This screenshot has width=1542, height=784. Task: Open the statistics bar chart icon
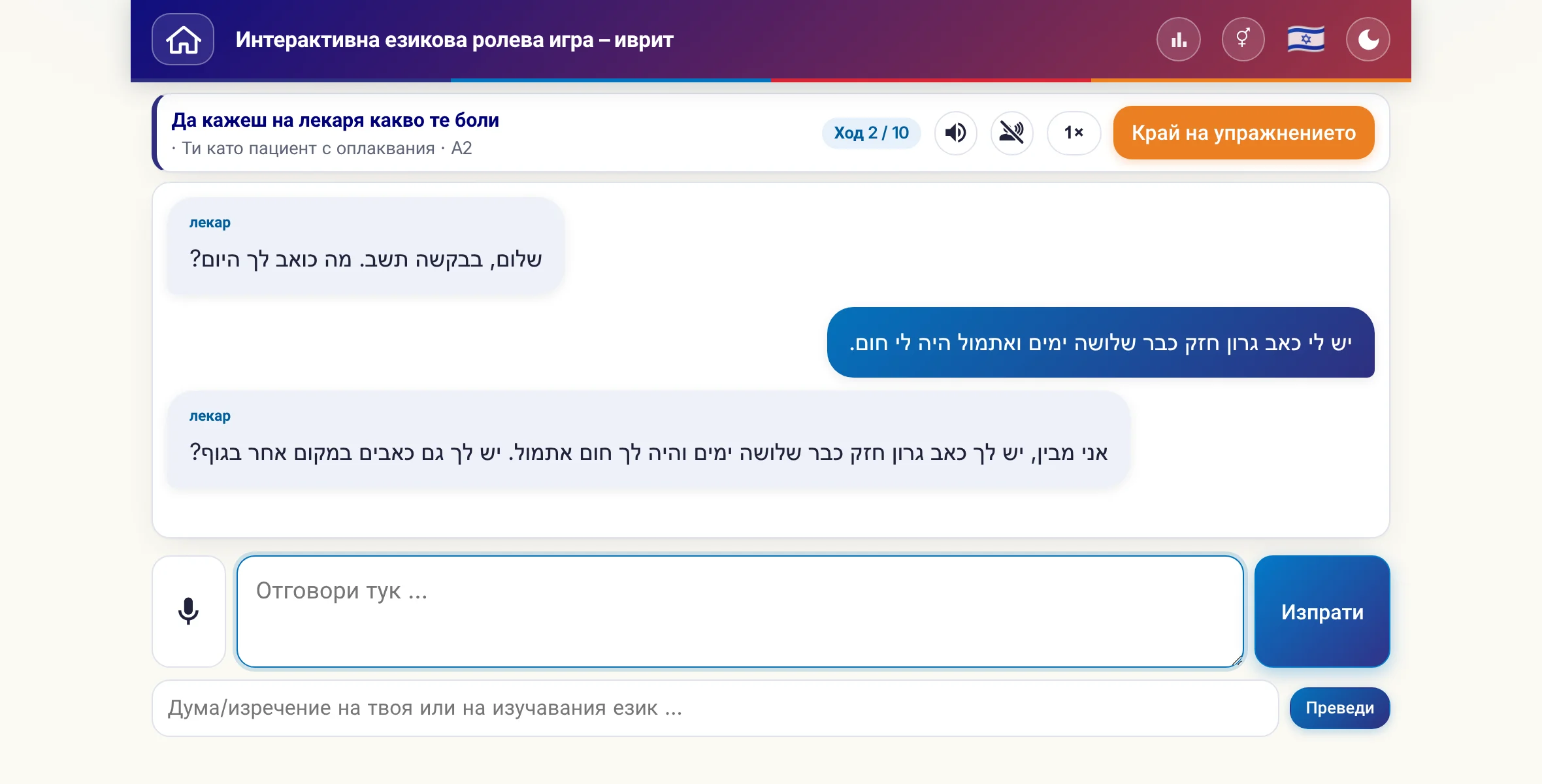1179,39
